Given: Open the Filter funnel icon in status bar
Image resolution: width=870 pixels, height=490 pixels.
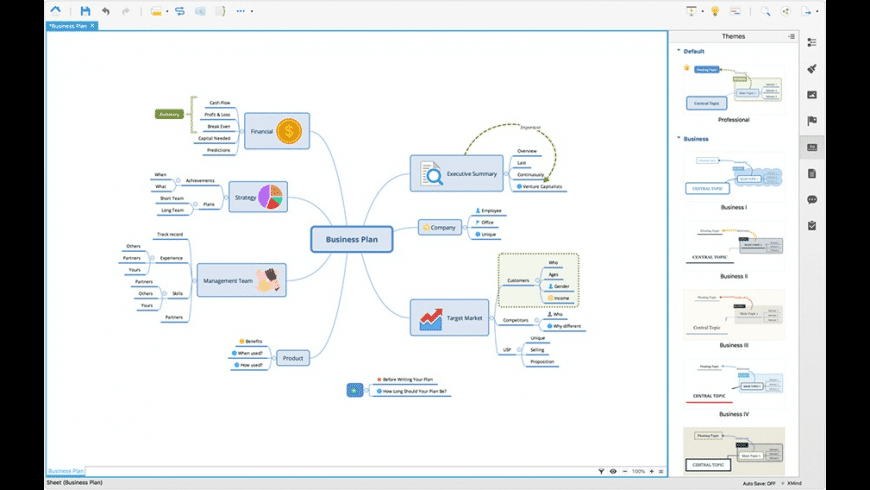Looking at the screenshot, I should (601, 471).
